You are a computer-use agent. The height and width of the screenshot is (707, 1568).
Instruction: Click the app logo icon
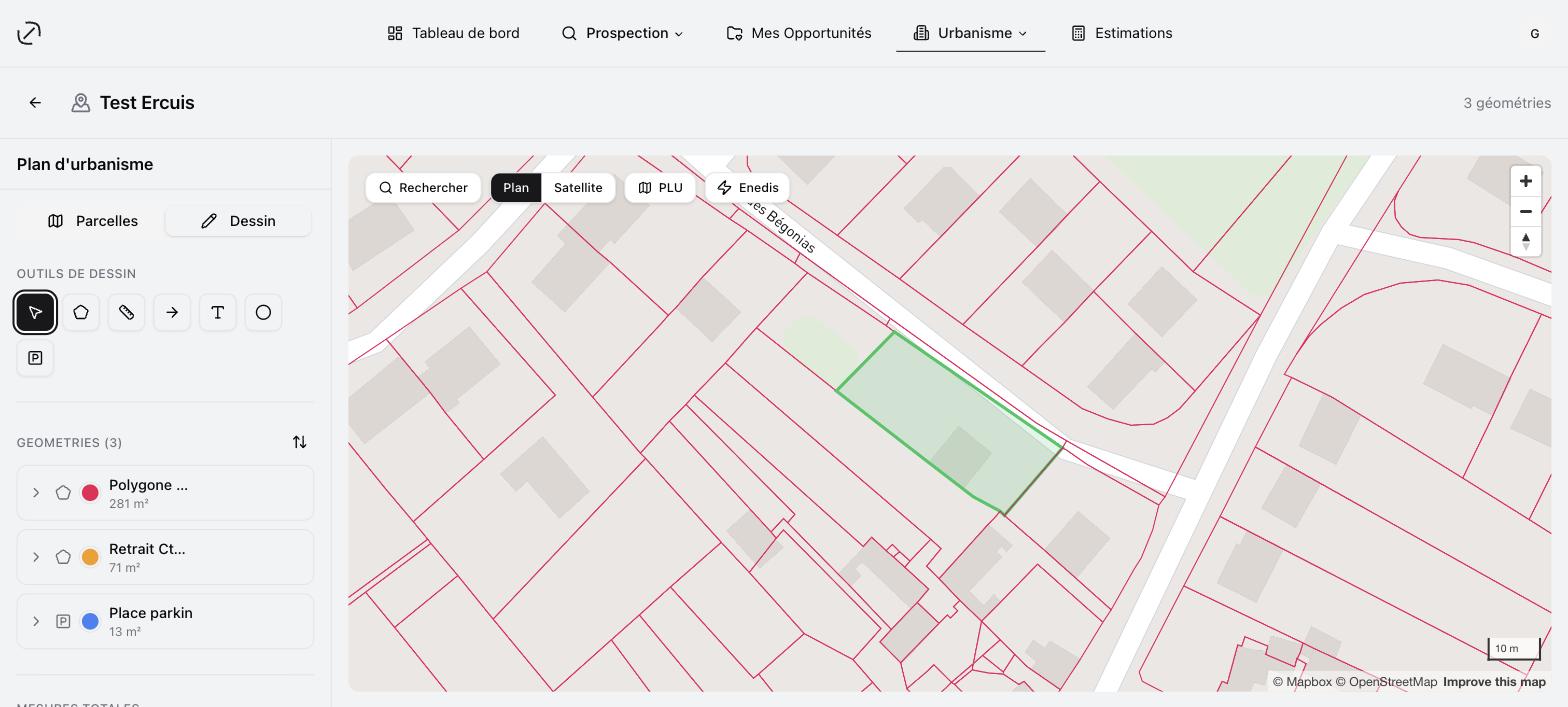tap(29, 33)
